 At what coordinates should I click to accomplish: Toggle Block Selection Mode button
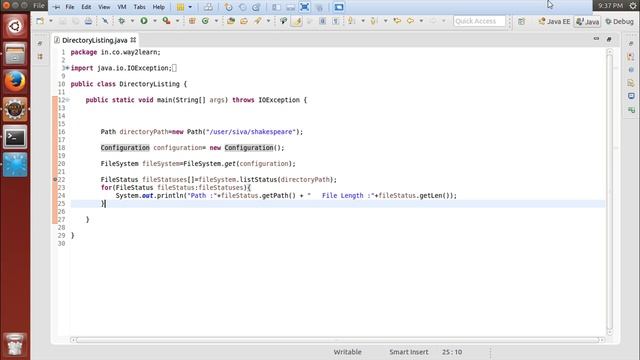coord(322,21)
